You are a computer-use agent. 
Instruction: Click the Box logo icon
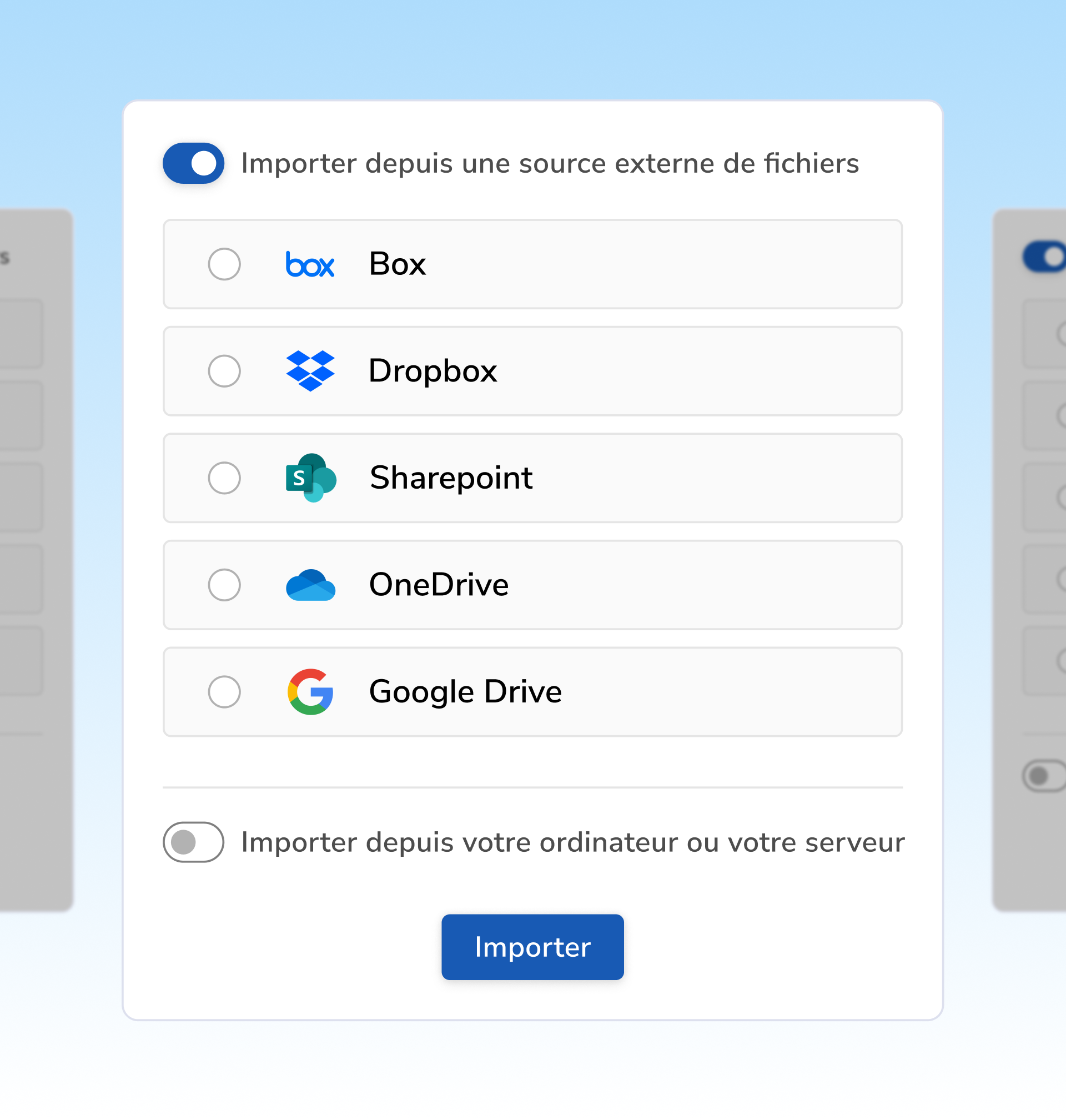click(310, 264)
